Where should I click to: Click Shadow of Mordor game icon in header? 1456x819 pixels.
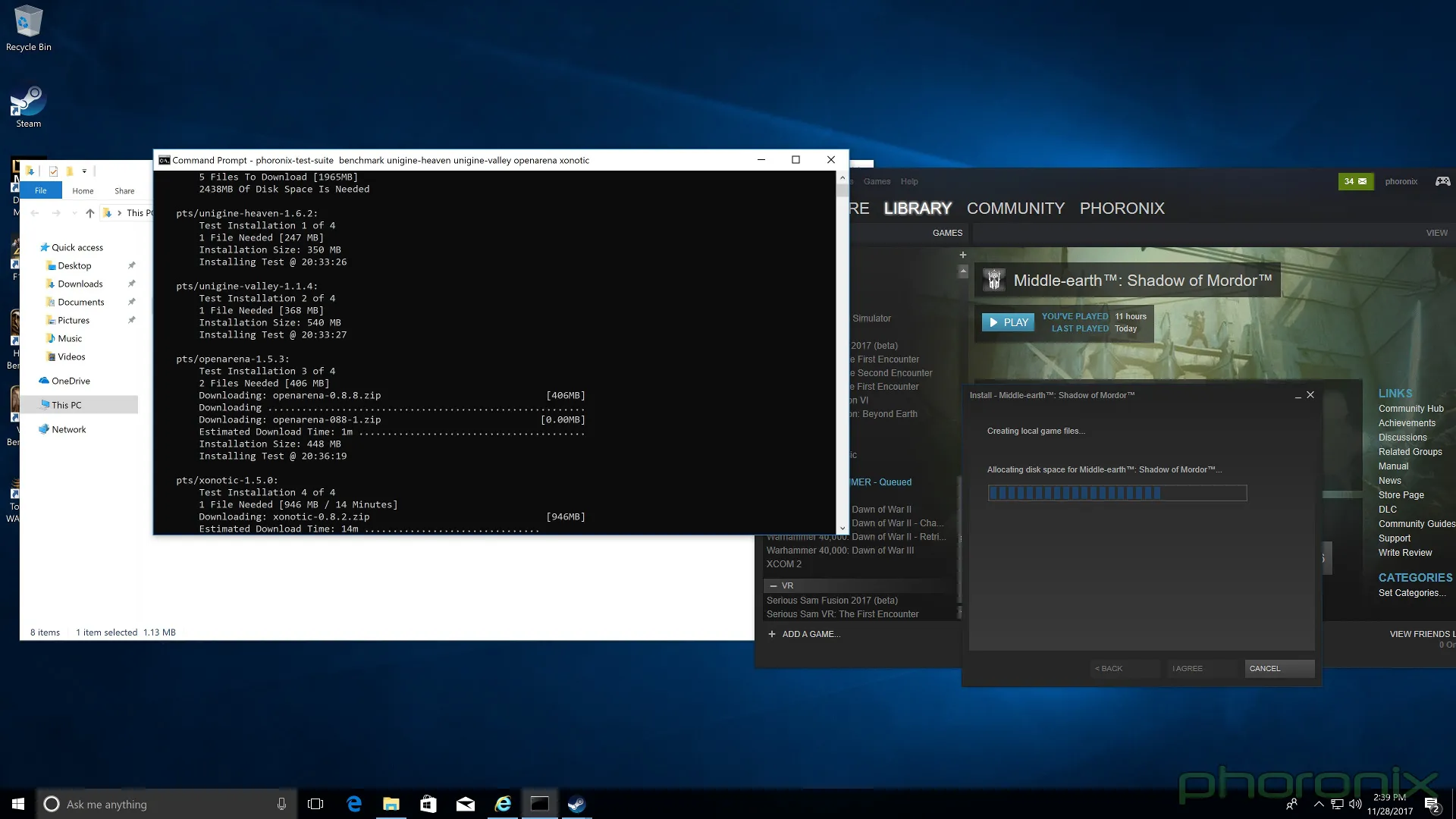point(994,281)
